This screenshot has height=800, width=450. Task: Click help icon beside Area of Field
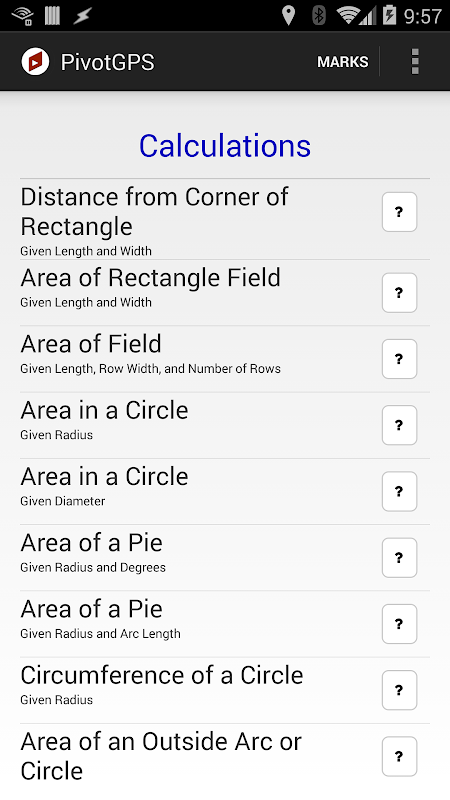point(399,359)
